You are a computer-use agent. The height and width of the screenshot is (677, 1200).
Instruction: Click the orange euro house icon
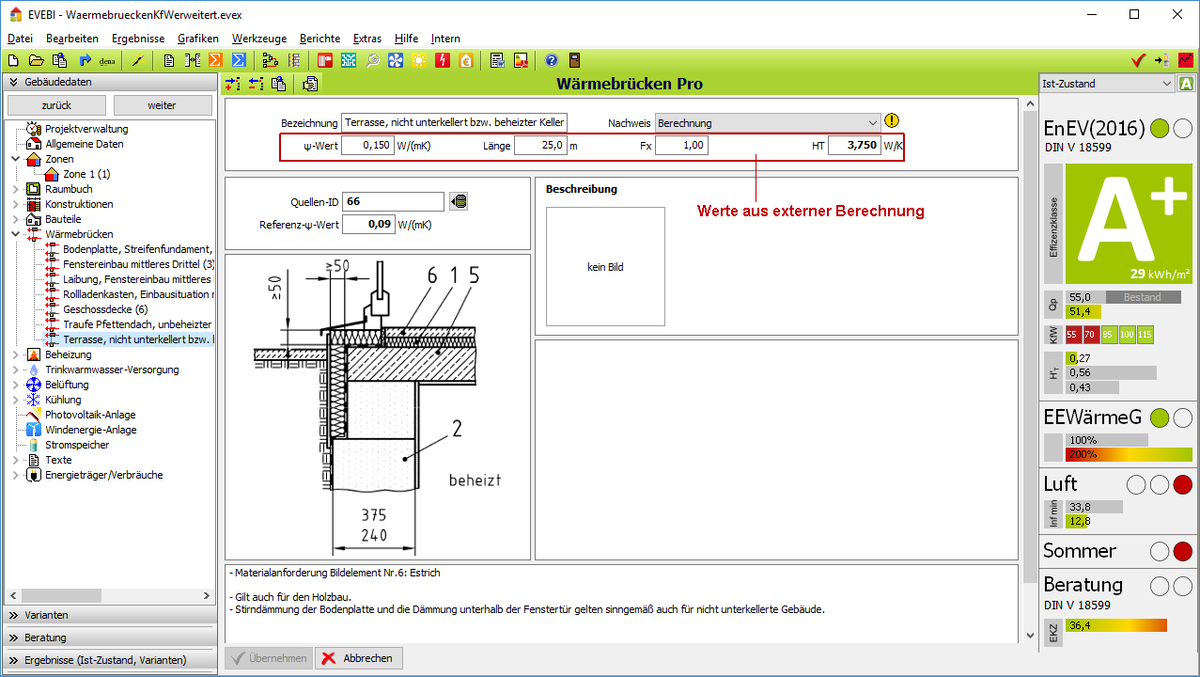pos(466,60)
